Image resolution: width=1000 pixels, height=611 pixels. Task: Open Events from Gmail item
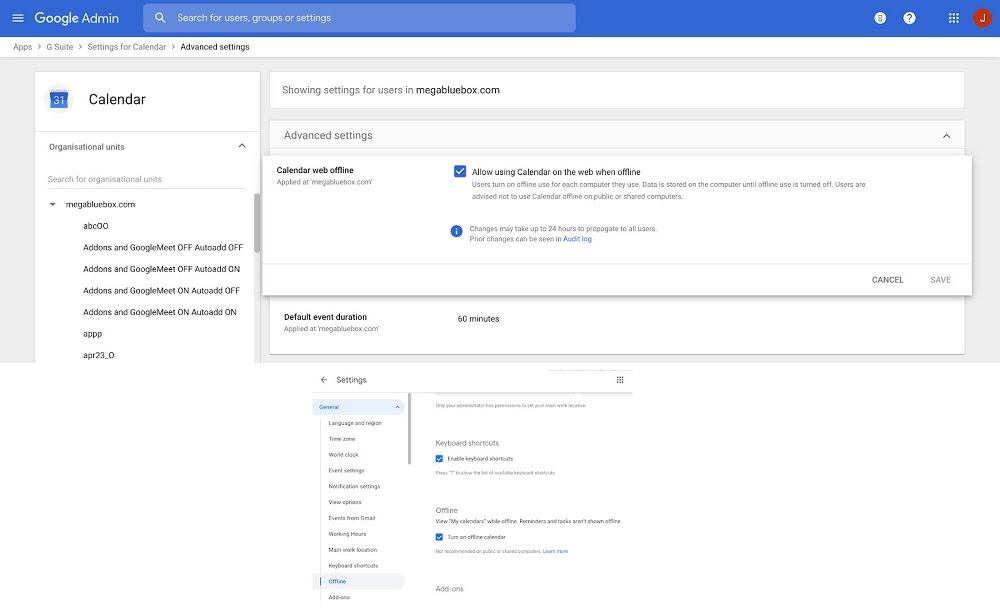coord(351,518)
